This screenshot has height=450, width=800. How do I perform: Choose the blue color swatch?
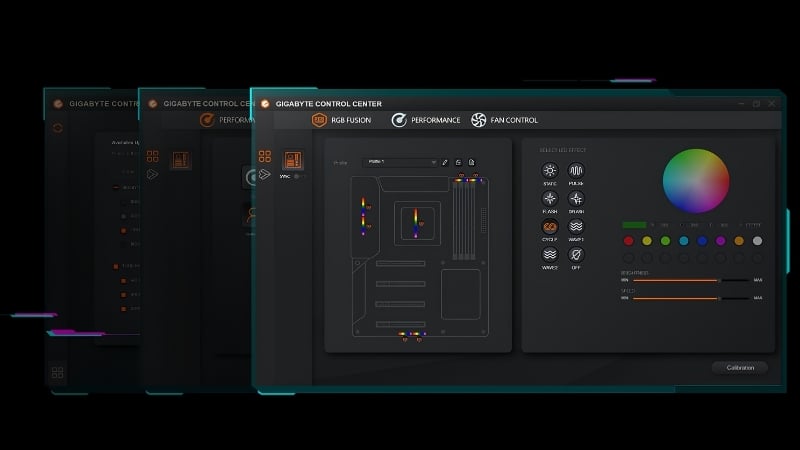pos(702,241)
